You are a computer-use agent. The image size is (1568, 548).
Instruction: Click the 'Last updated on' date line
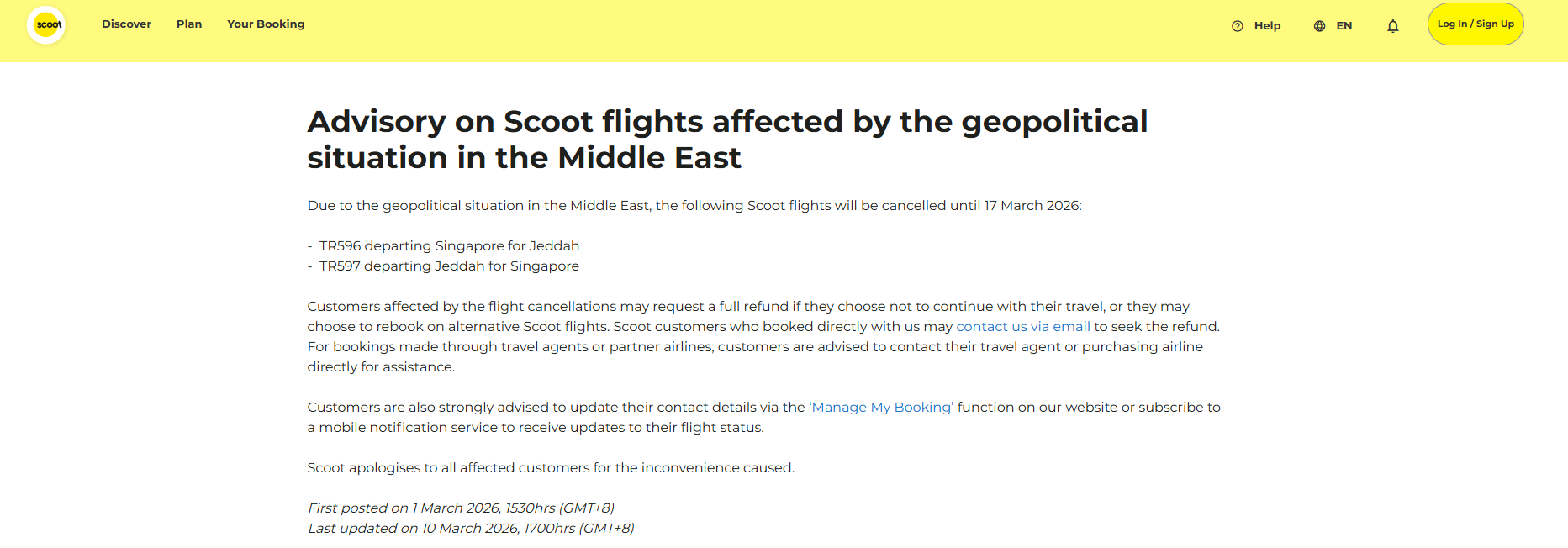click(471, 529)
